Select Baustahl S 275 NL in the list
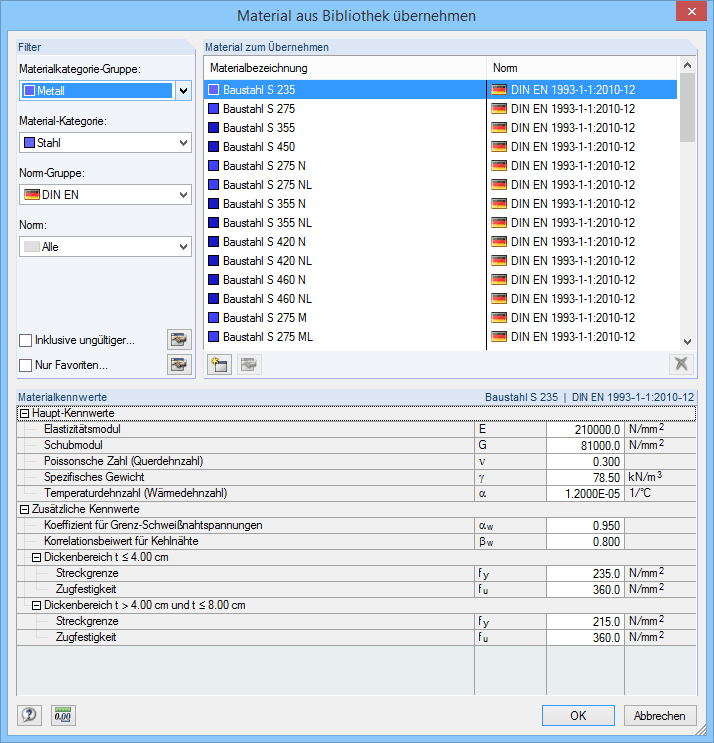The width and height of the screenshot is (714, 743). tap(267, 184)
